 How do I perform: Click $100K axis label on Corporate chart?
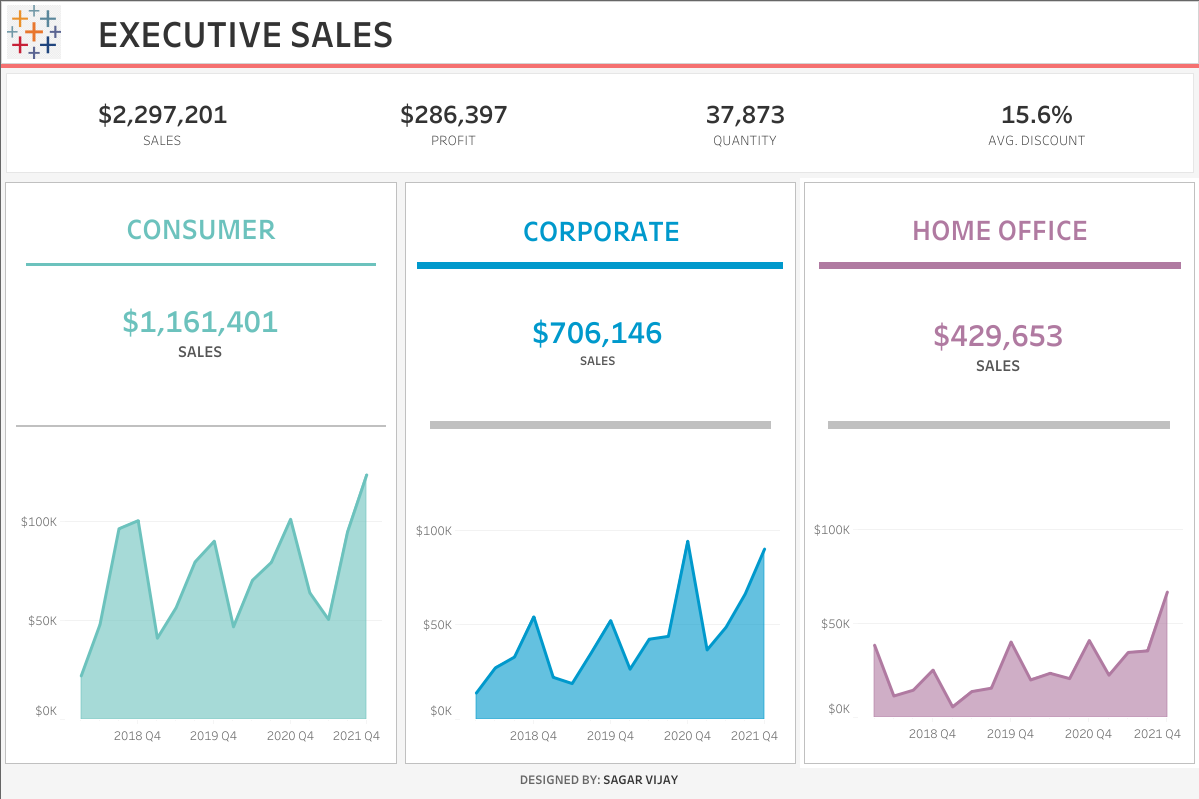pos(434,530)
